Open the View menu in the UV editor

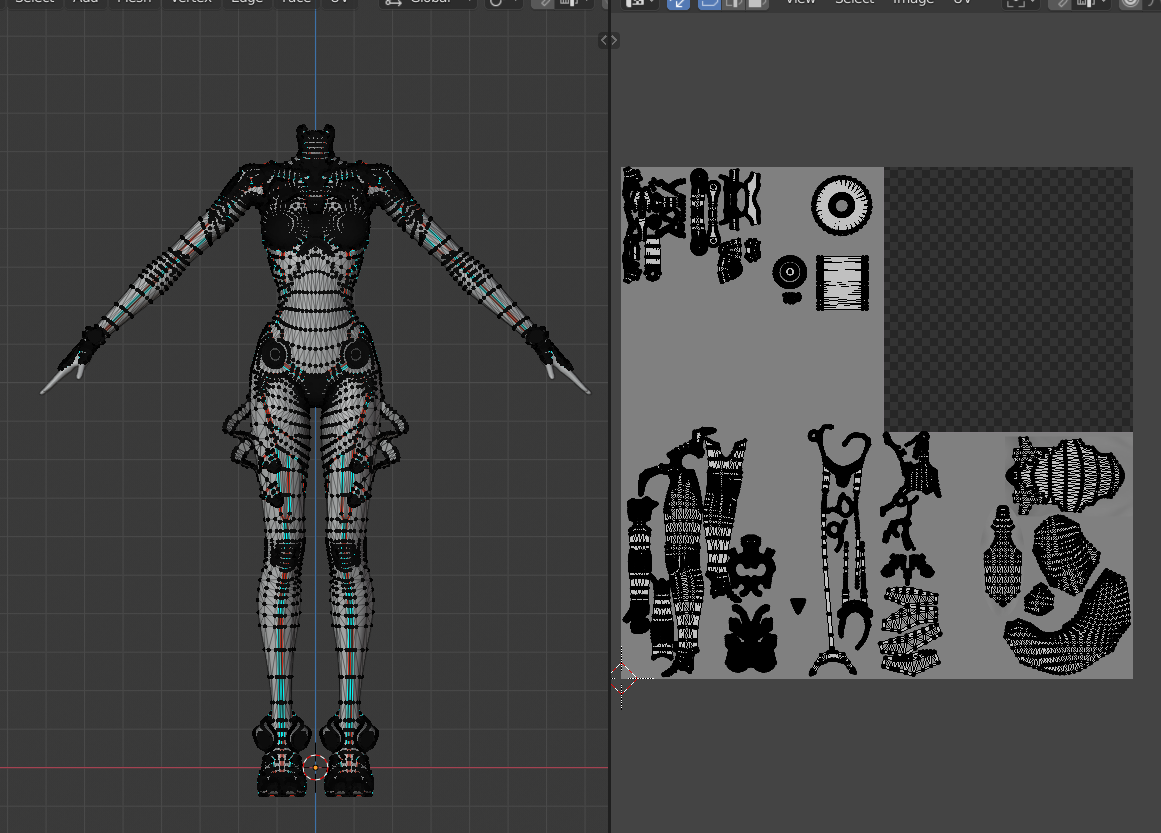[x=800, y=2]
